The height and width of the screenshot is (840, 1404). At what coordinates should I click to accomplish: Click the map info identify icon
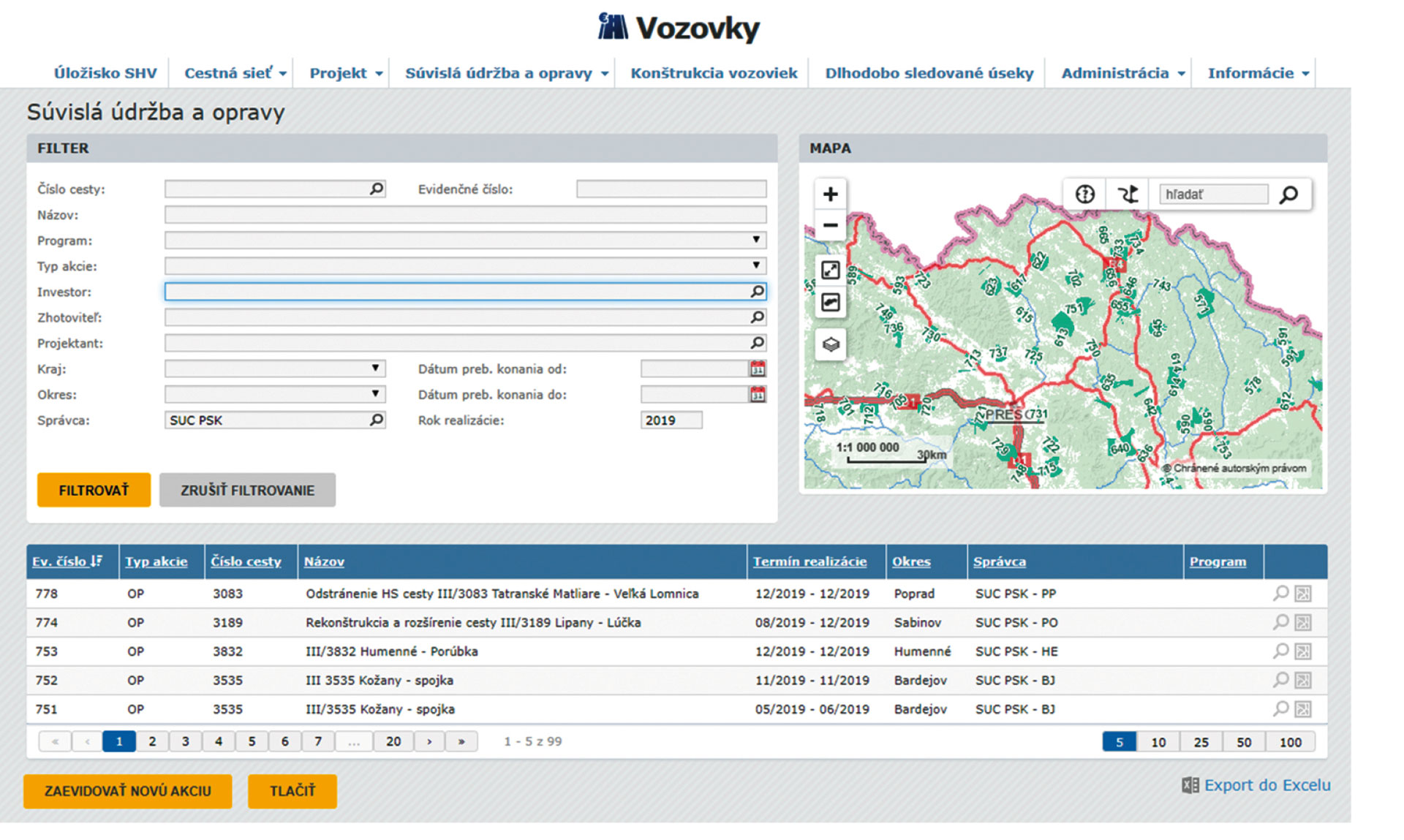click(1084, 194)
